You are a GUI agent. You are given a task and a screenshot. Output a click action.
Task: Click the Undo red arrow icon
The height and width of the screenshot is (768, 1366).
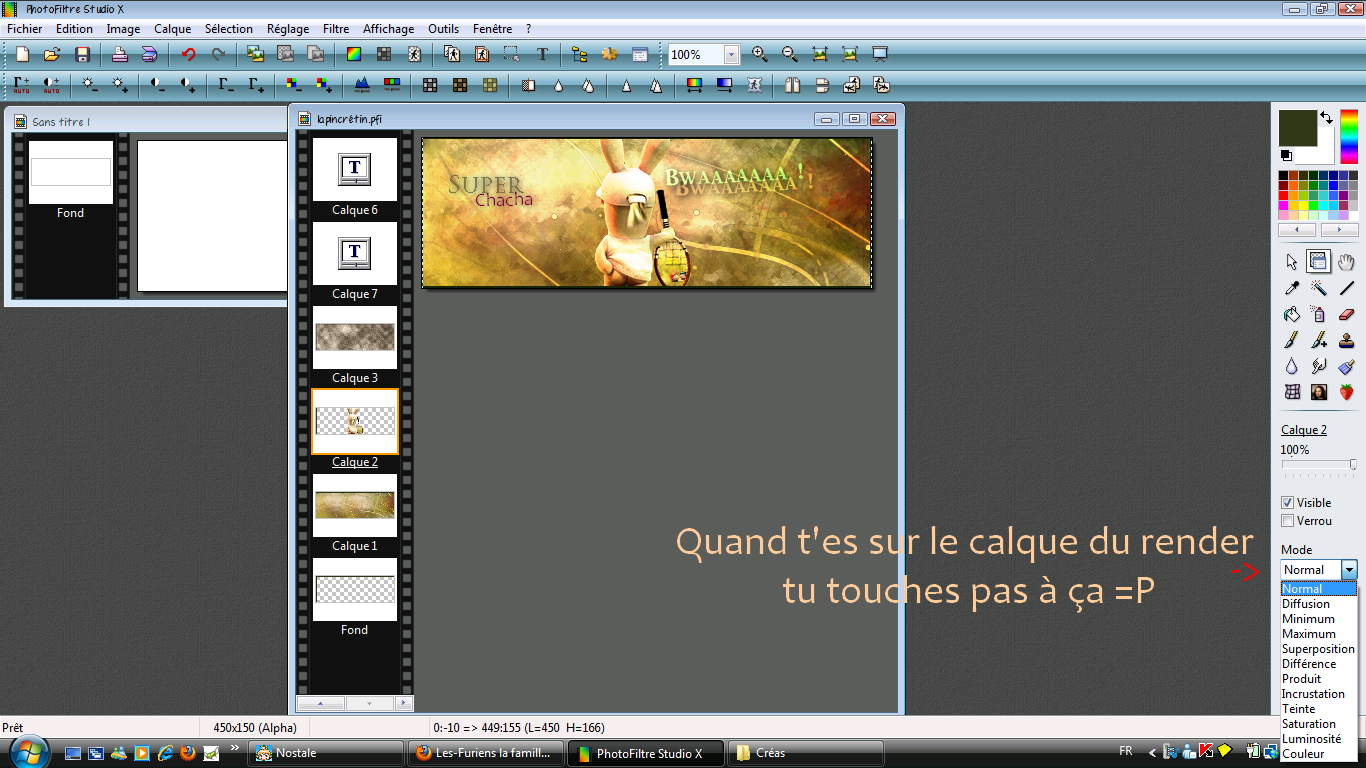[188, 55]
